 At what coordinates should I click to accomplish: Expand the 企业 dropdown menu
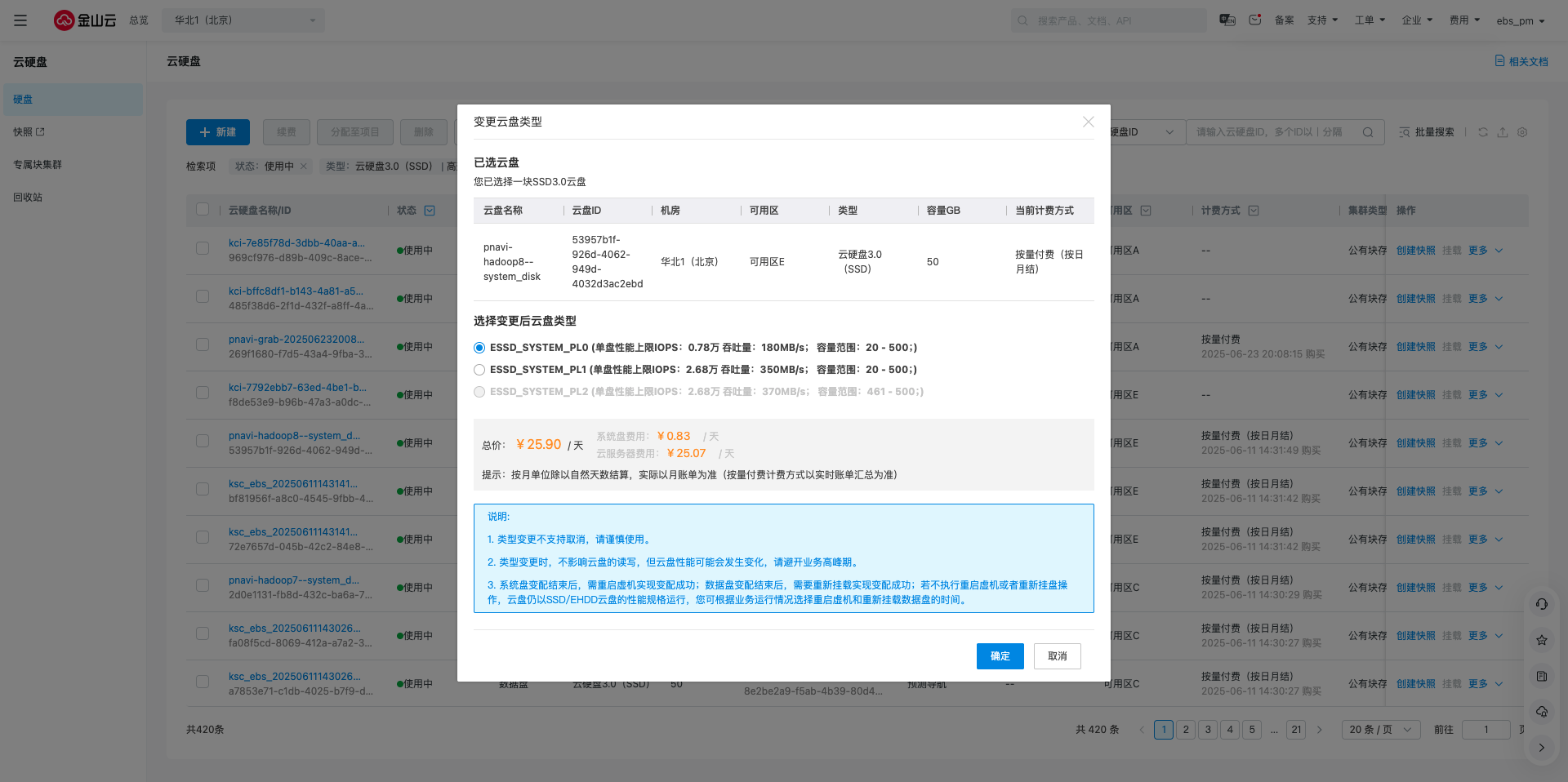(x=1418, y=20)
